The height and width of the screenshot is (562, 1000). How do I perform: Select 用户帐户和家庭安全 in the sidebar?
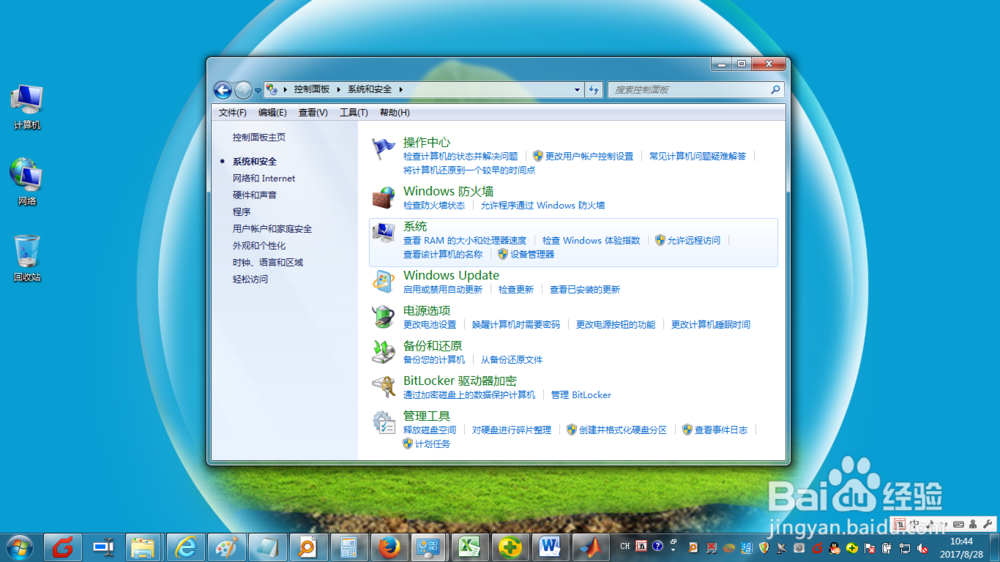tap(272, 229)
